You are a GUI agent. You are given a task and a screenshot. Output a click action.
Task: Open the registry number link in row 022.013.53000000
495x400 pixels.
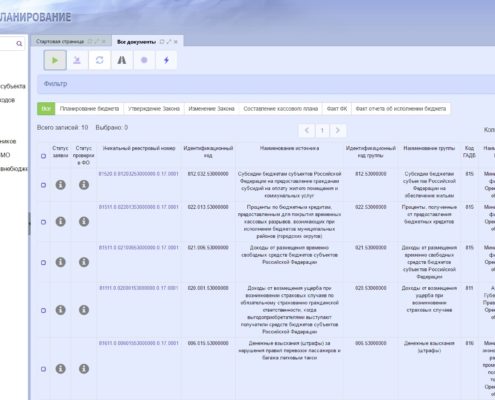click(139, 207)
